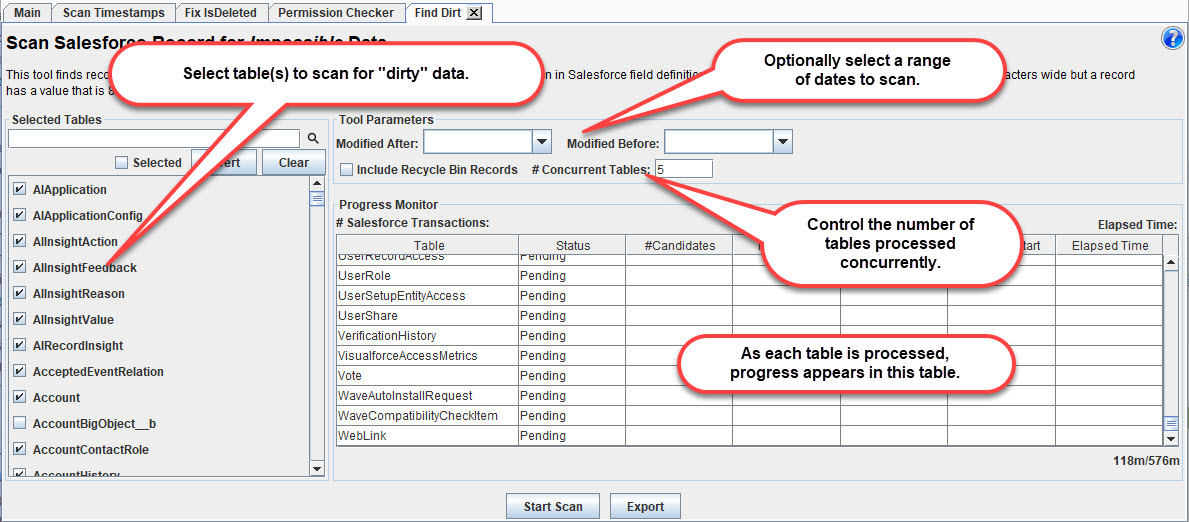Open the Scan Timestamps tab
The height and width of the screenshot is (522, 1189).
tap(112, 13)
